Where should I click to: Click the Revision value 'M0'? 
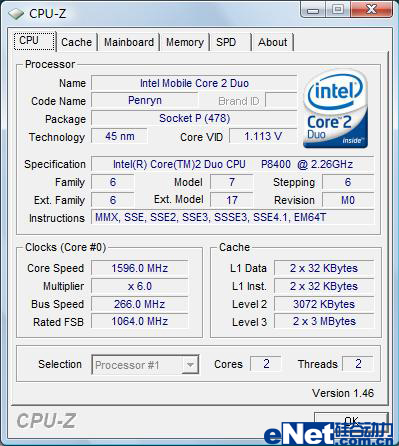[348, 200]
